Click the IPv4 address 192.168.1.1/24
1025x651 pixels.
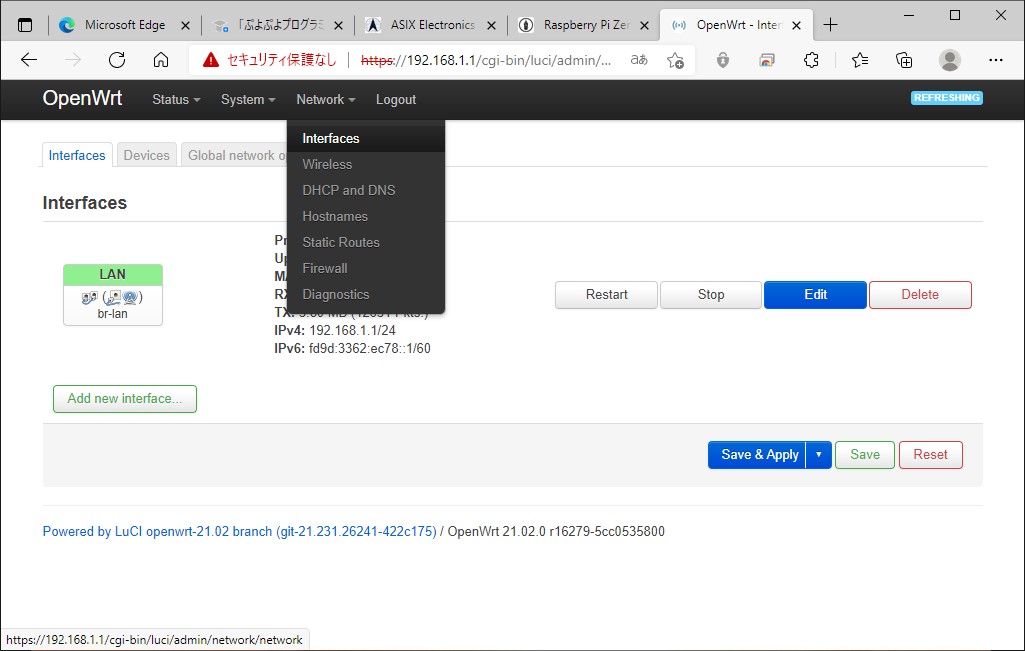click(352, 331)
